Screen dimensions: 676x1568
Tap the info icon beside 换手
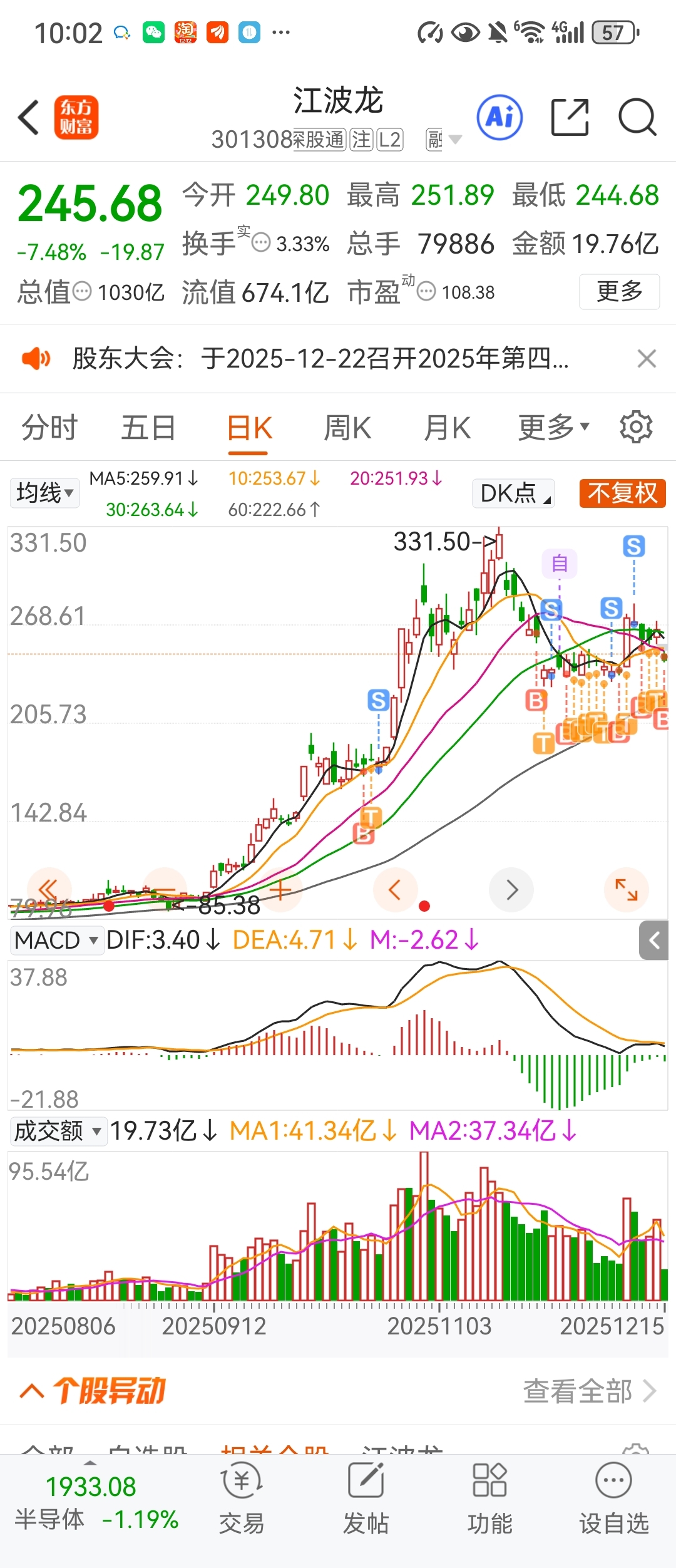point(261,242)
